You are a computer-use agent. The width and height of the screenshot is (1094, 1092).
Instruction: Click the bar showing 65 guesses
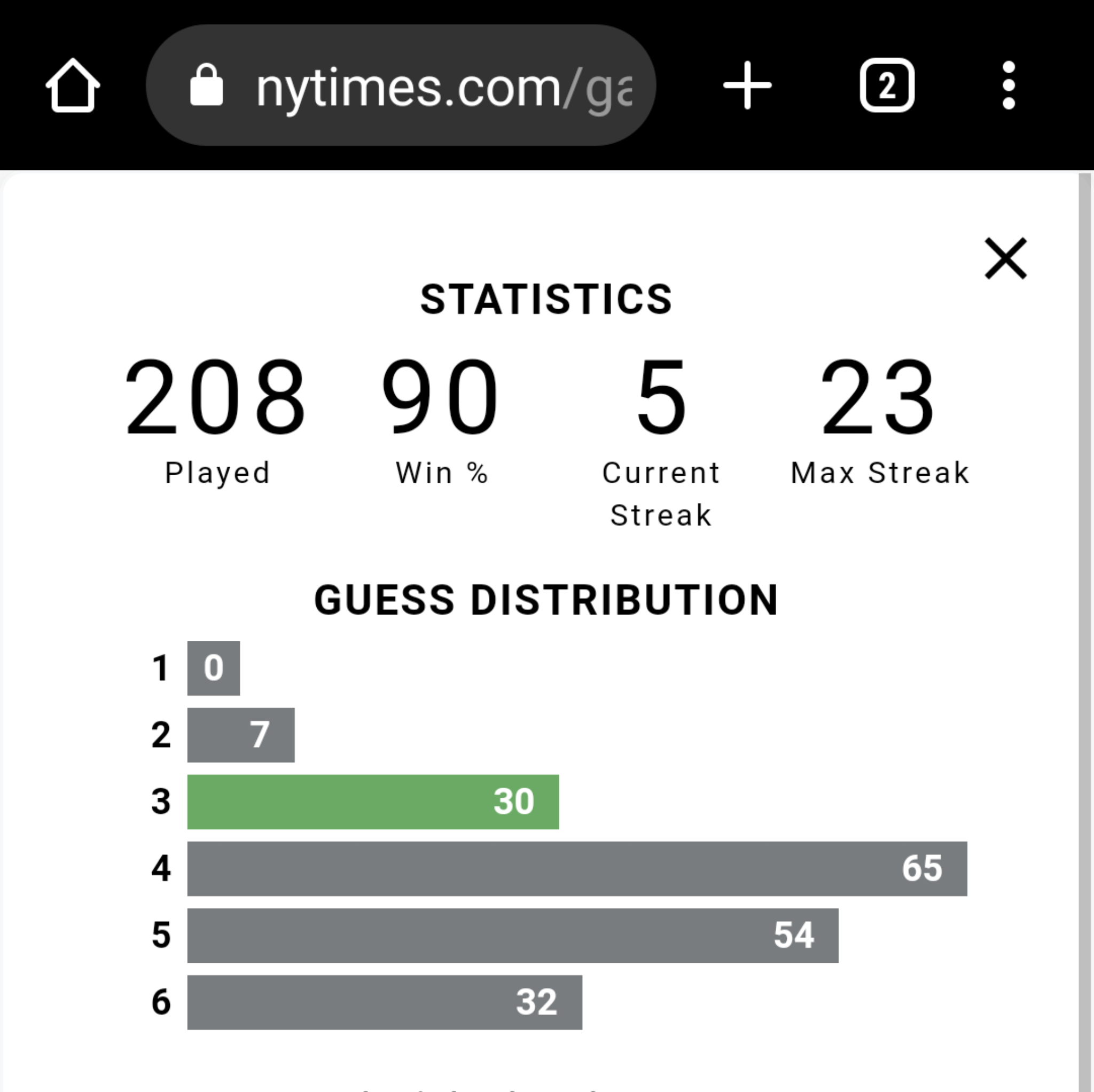[x=577, y=868]
